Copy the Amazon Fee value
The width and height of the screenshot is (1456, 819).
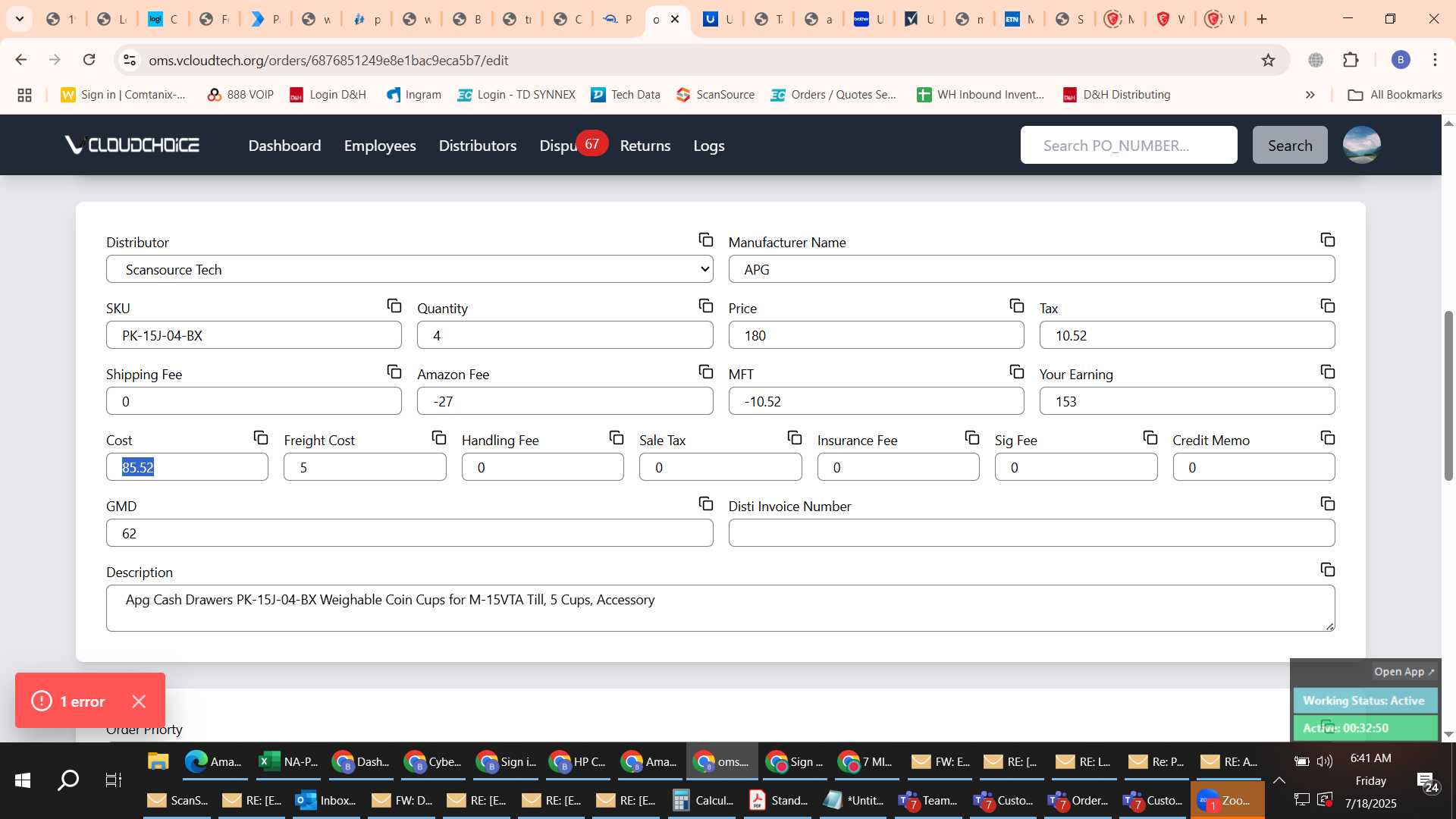click(705, 372)
